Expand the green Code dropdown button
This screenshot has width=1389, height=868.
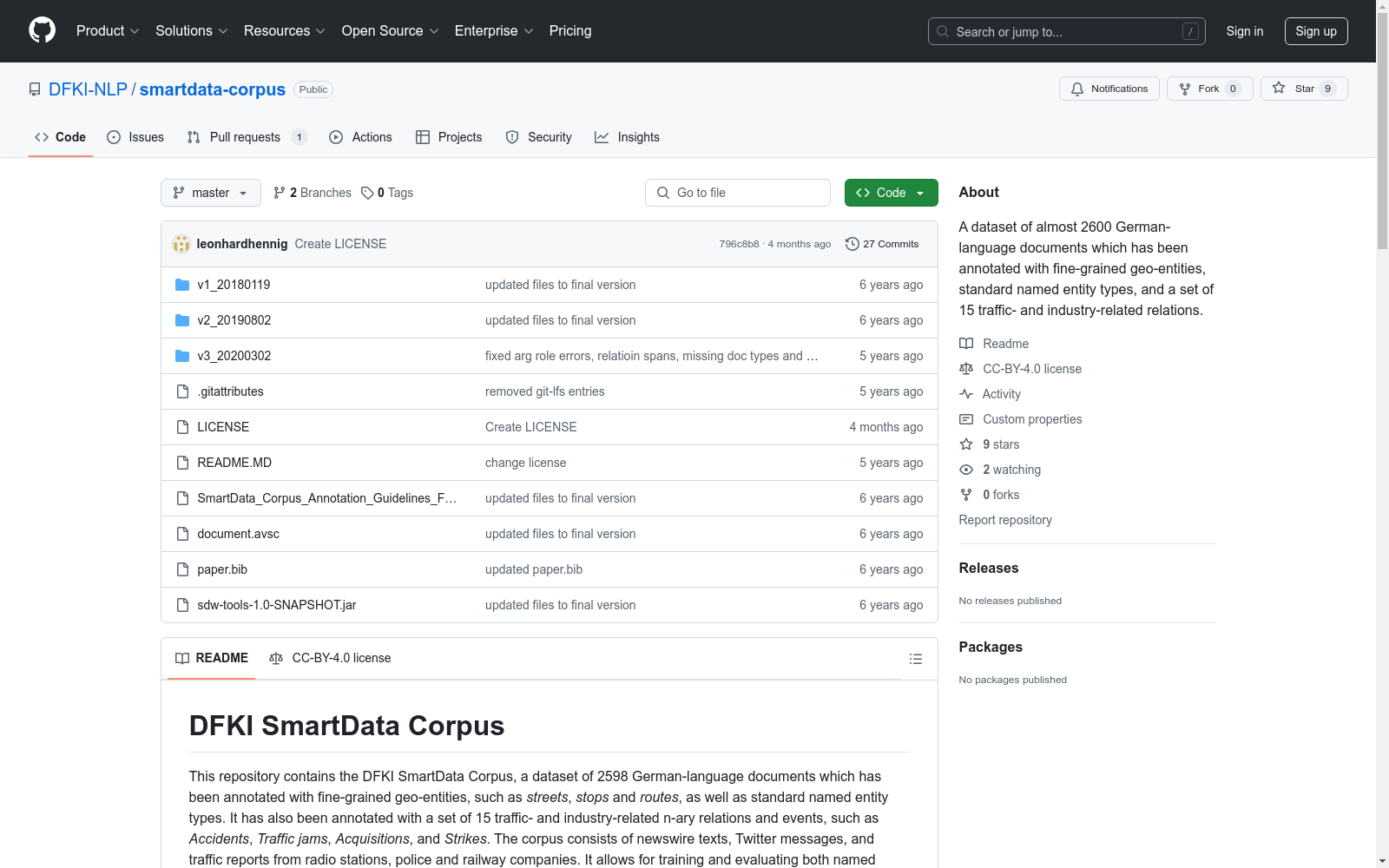click(891, 193)
